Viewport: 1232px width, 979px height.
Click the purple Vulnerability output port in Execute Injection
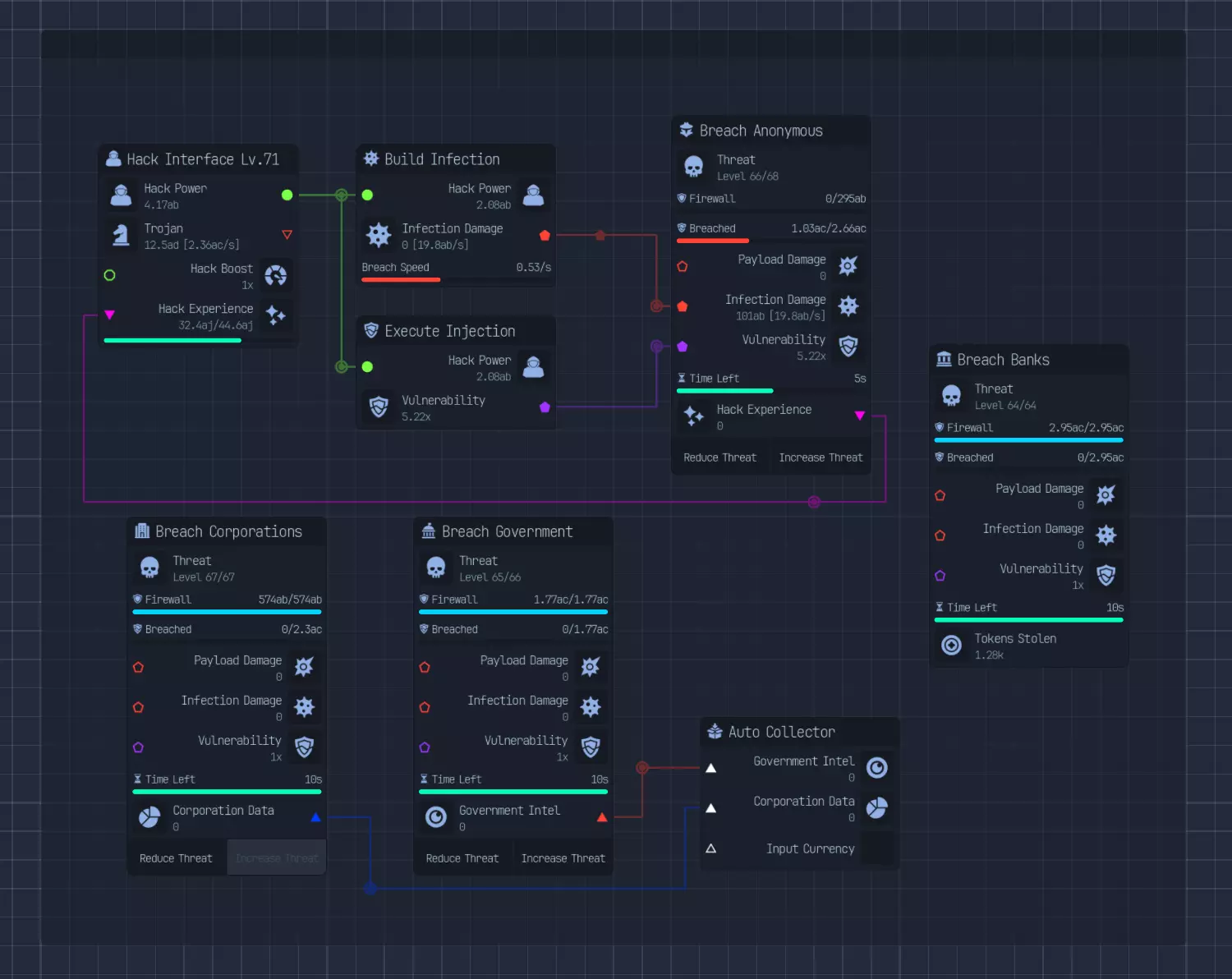[x=545, y=407]
